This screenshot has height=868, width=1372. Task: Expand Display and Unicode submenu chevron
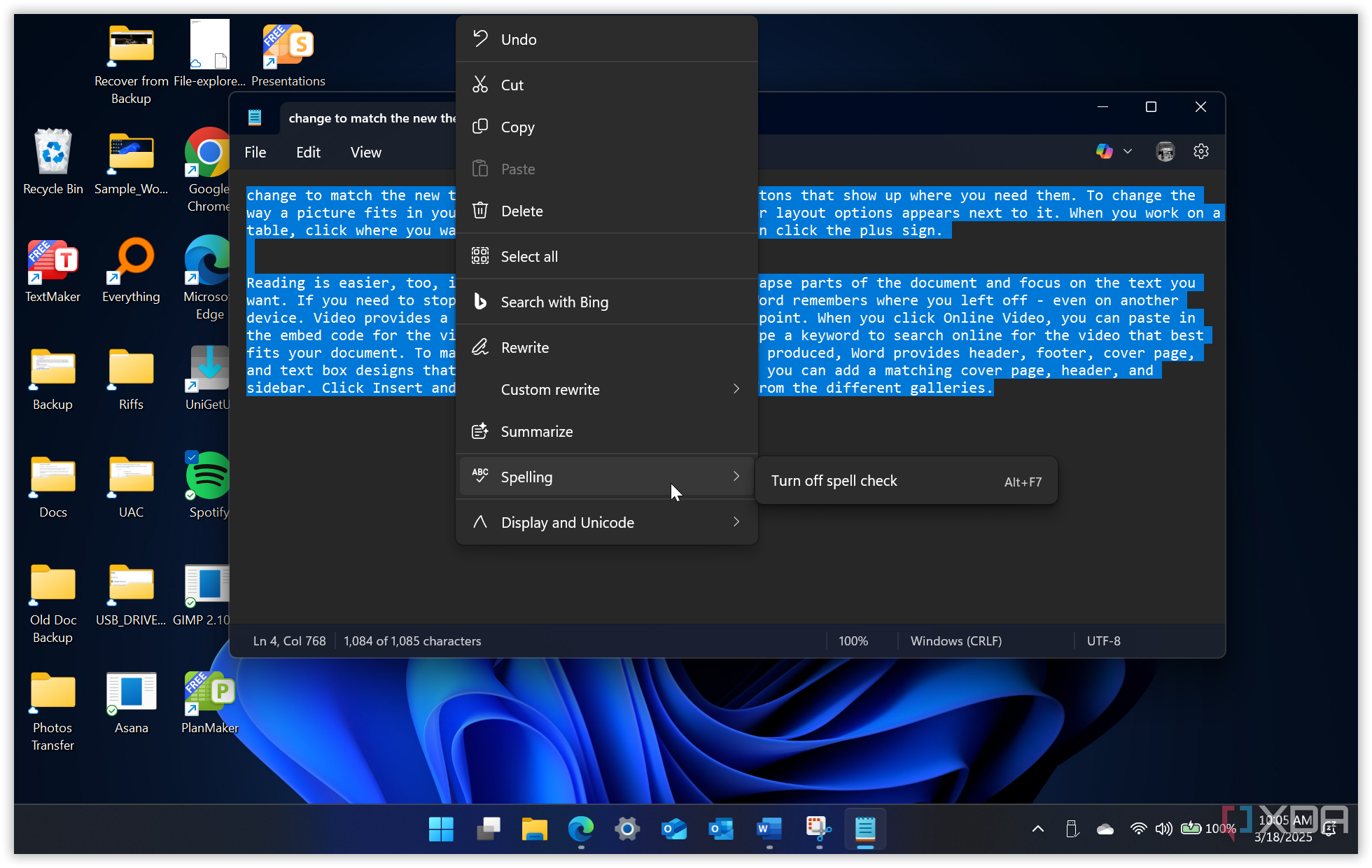[736, 521]
